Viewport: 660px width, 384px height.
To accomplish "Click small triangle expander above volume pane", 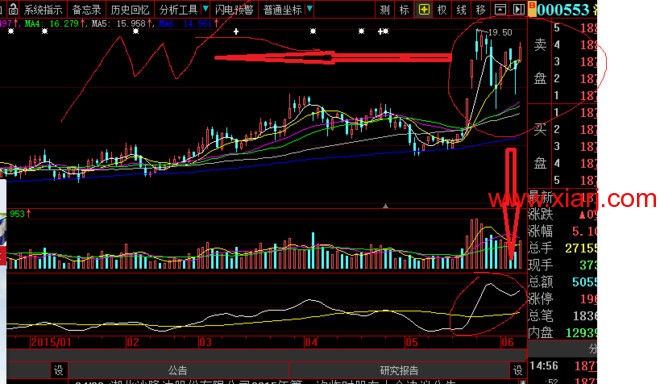I will tap(385, 206).
